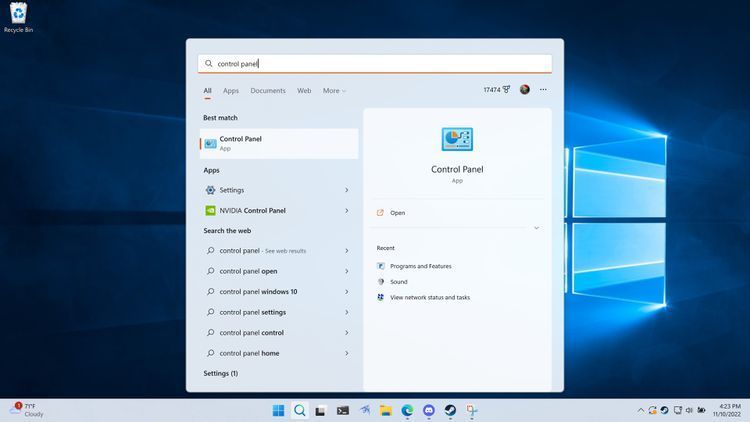Open Discord from the taskbar
The image size is (750, 422).
[x=429, y=410]
